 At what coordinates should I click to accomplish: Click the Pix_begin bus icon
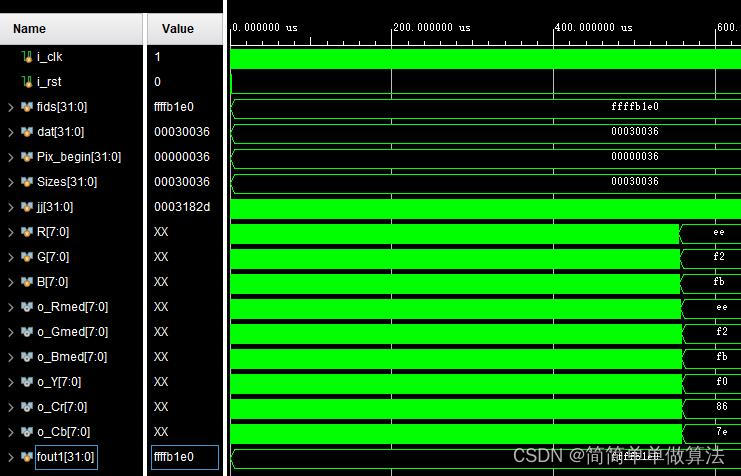[x=27, y=157]
